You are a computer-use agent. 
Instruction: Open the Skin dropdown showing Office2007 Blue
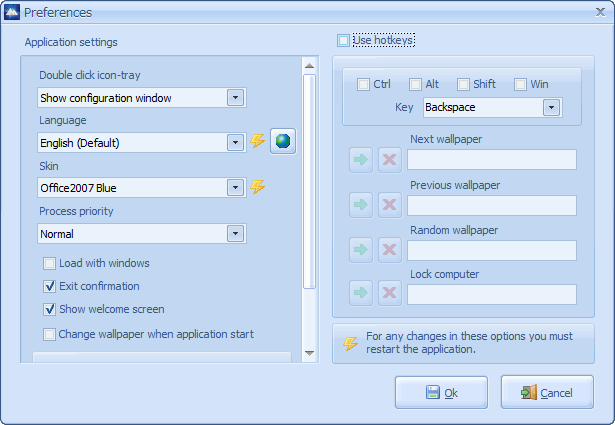click(x=235, y=188)
